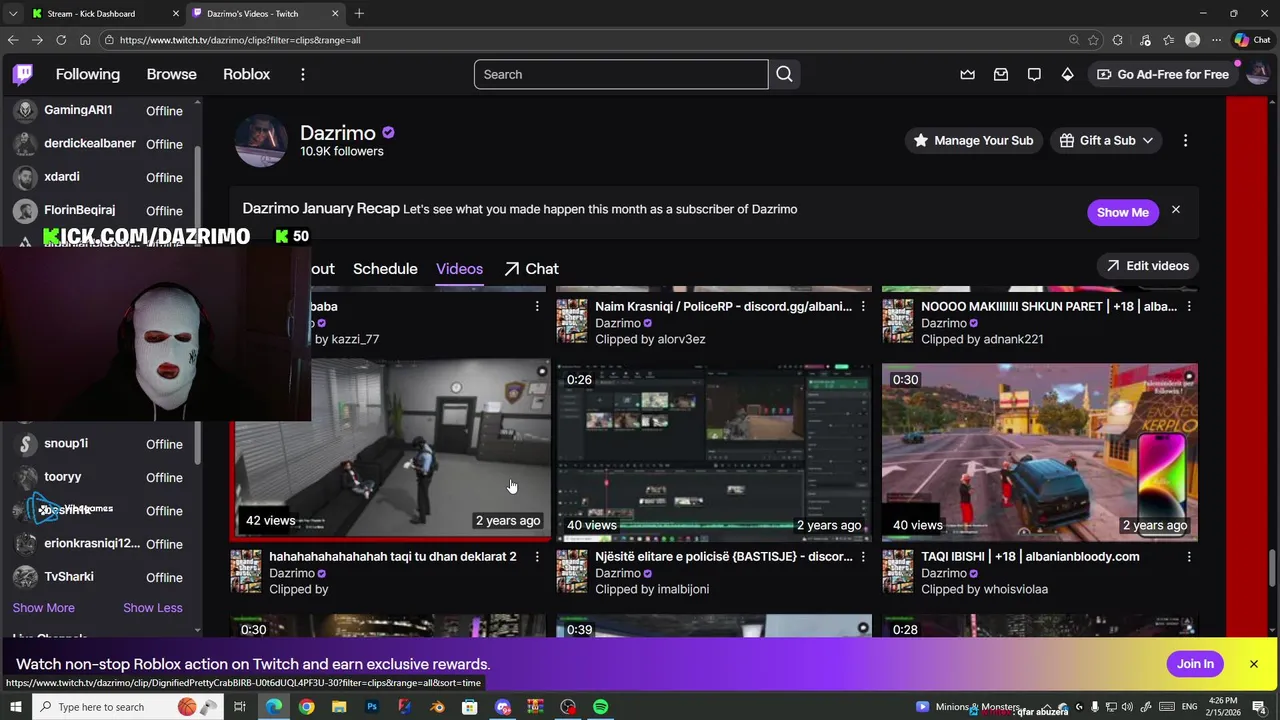Go to Browse in top navigation

(172, 74)
